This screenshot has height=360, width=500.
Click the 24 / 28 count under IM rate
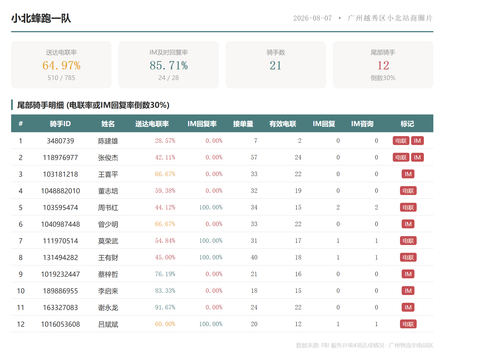pos(169,78)
